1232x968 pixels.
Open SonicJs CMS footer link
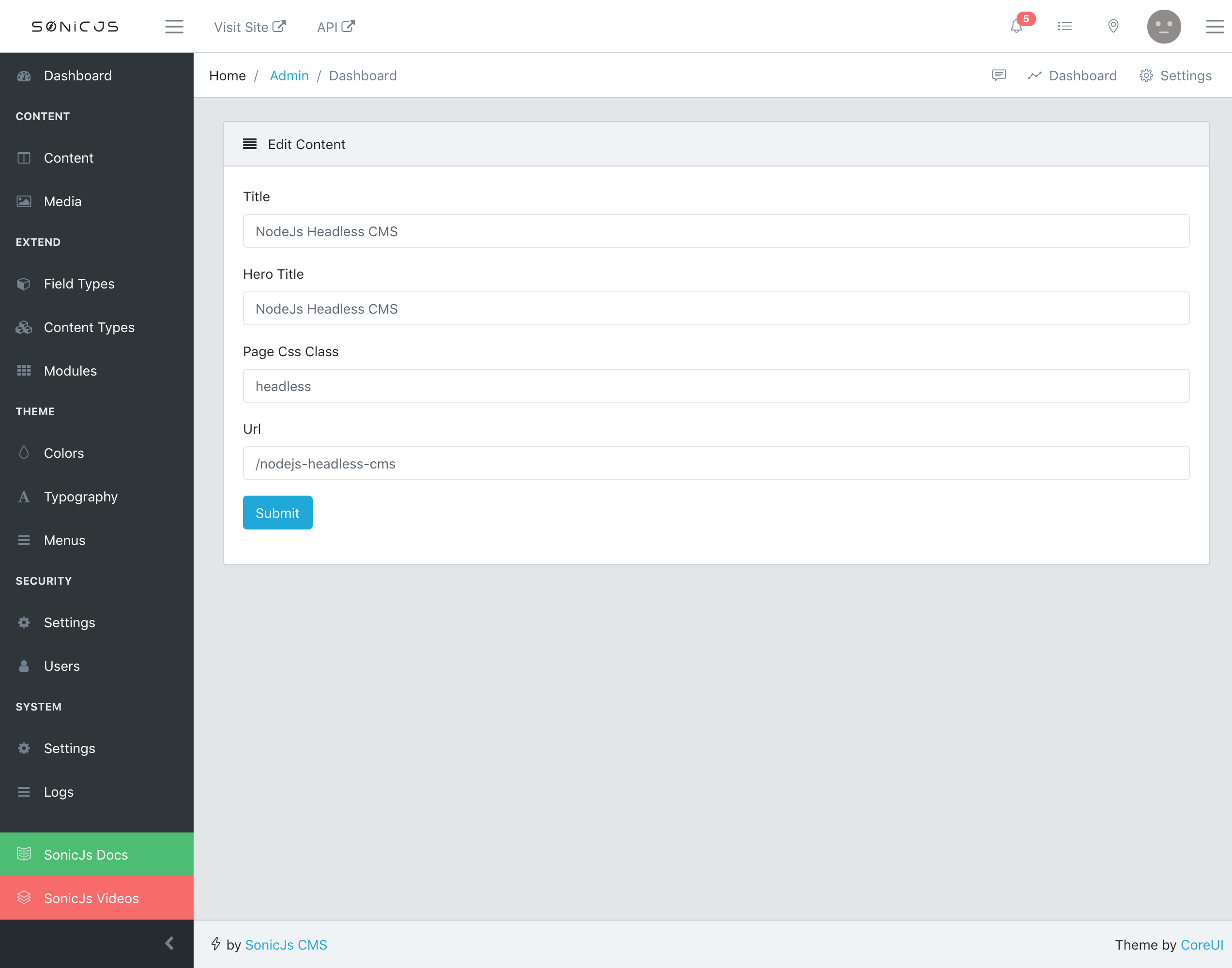(286, 945)
